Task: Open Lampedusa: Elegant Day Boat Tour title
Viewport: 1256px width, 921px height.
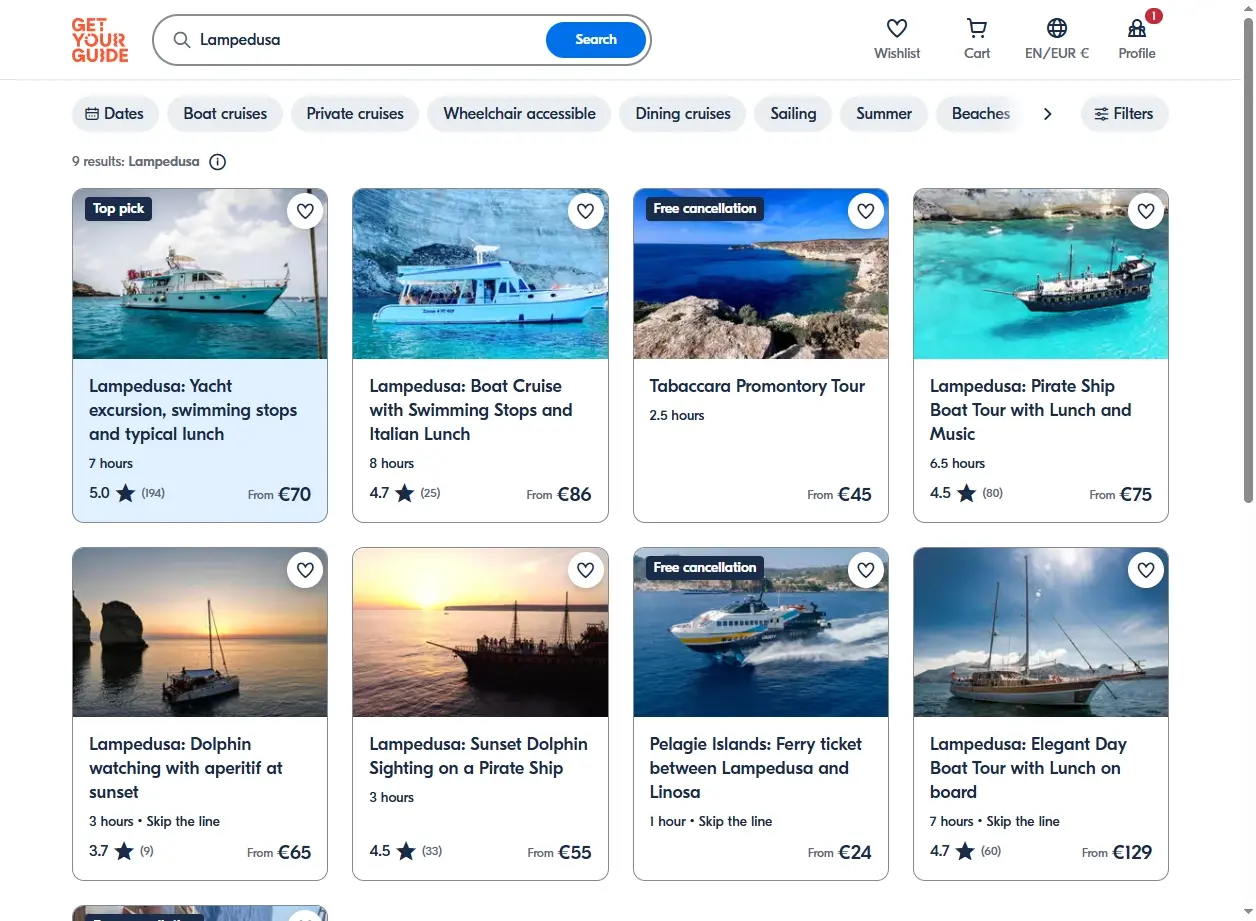Action: [x=1028, y=768]
